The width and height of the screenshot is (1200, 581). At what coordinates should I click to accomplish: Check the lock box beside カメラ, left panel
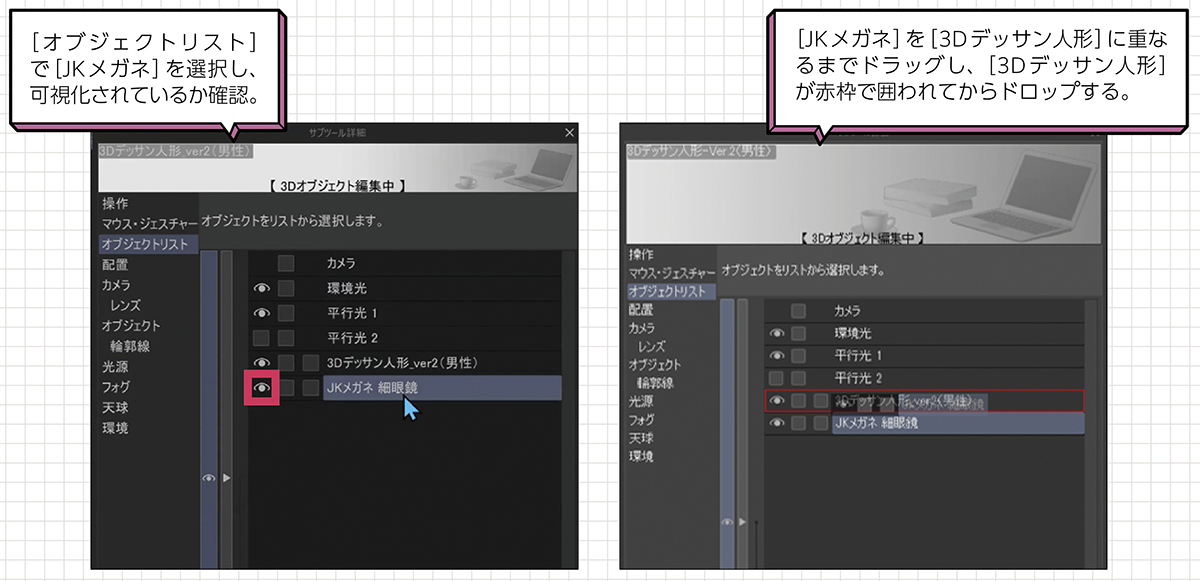tap(286, 264)
